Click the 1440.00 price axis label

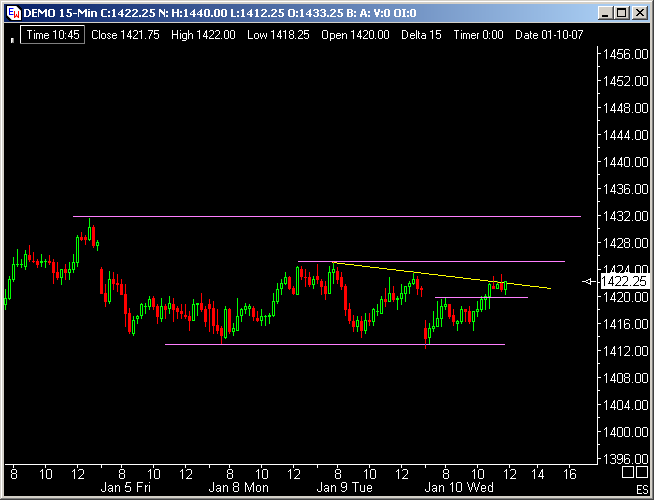(x=626, y=162)
